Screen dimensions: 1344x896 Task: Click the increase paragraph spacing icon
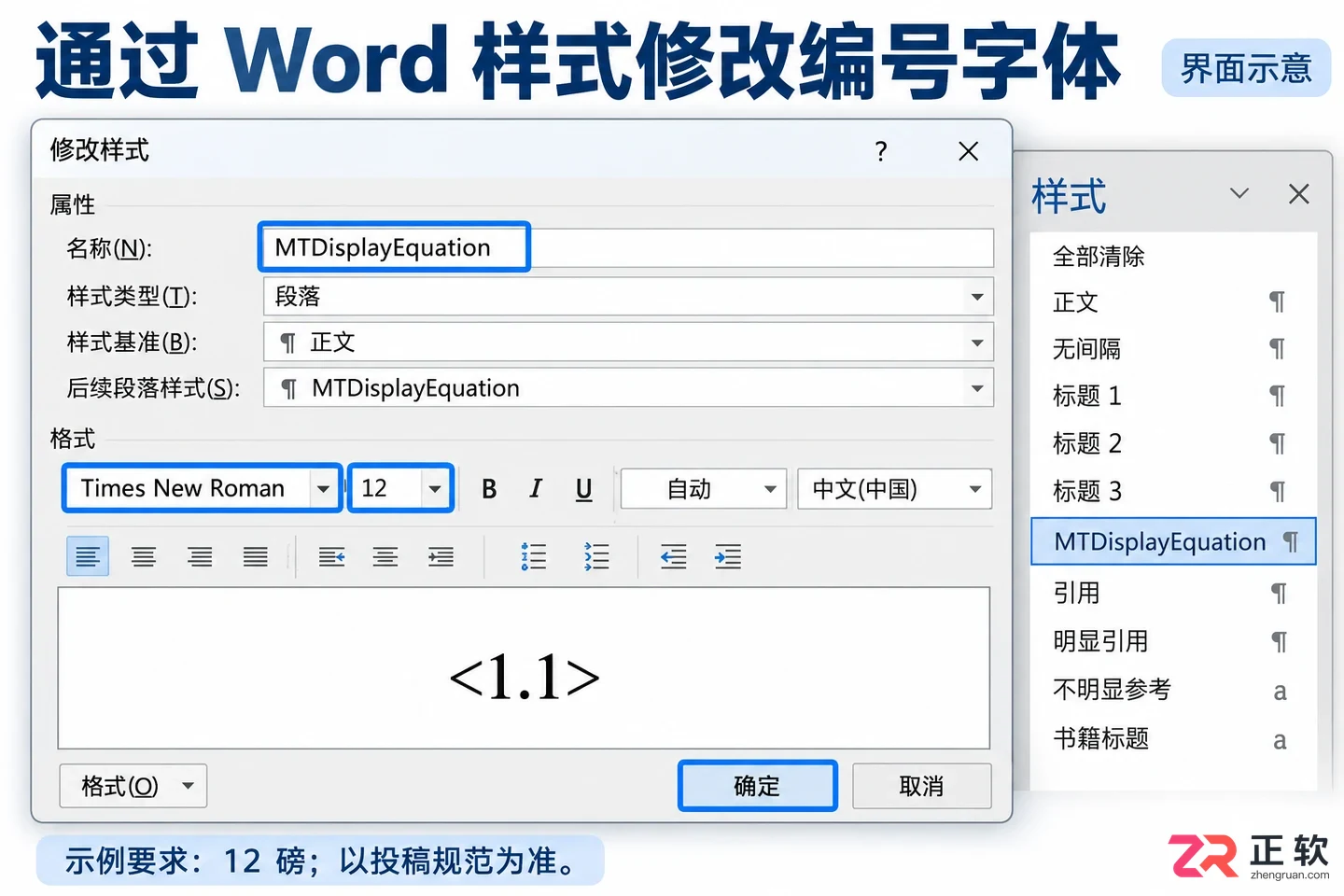(x=533, y=557)
